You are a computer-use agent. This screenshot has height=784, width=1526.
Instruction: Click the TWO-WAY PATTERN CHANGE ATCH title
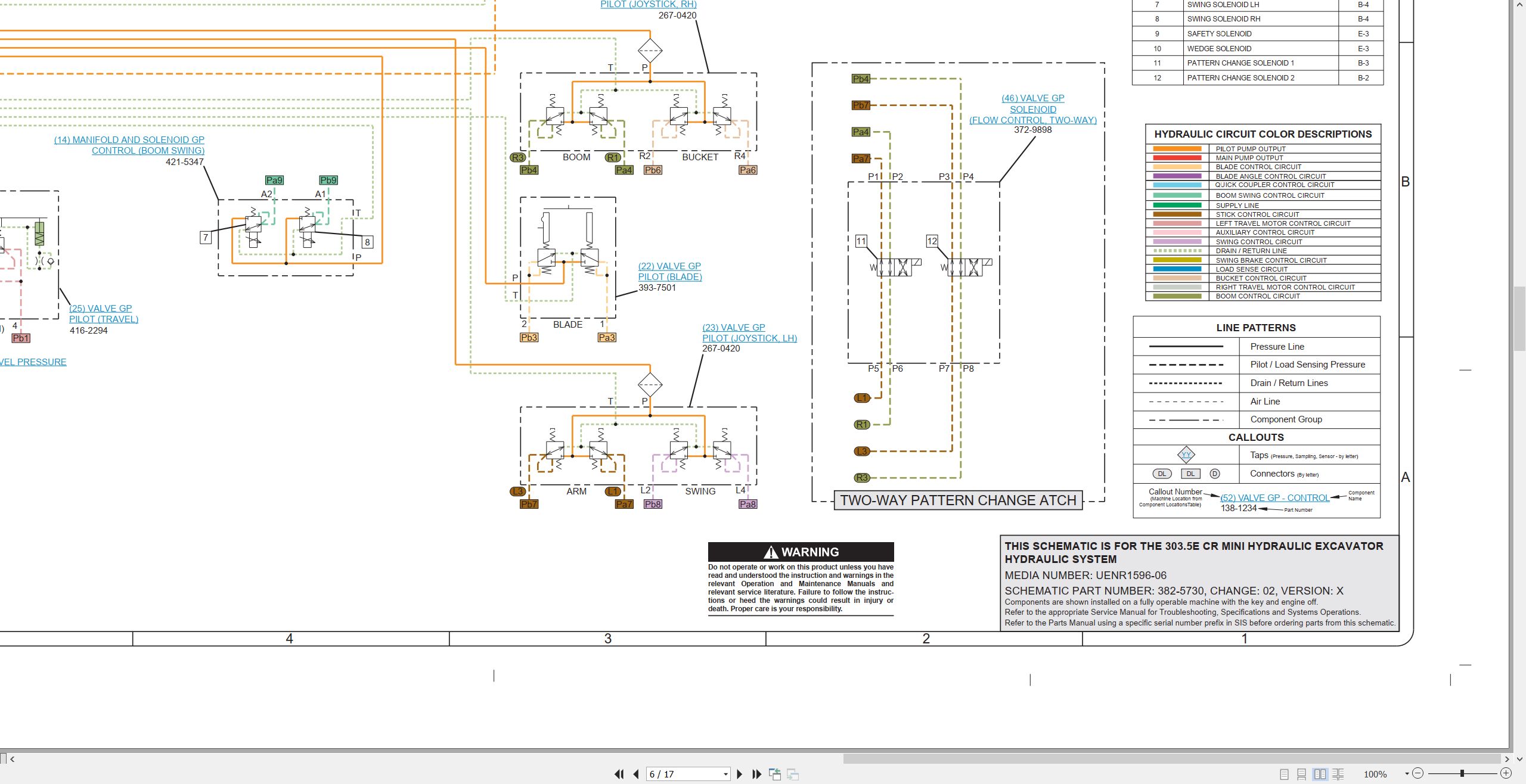(x=958, y=500)
